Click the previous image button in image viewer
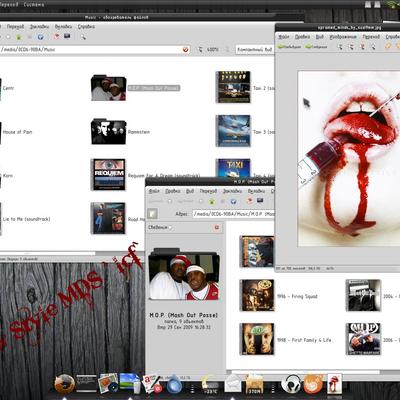Screen dimensions: 400x400 (290, 47)
